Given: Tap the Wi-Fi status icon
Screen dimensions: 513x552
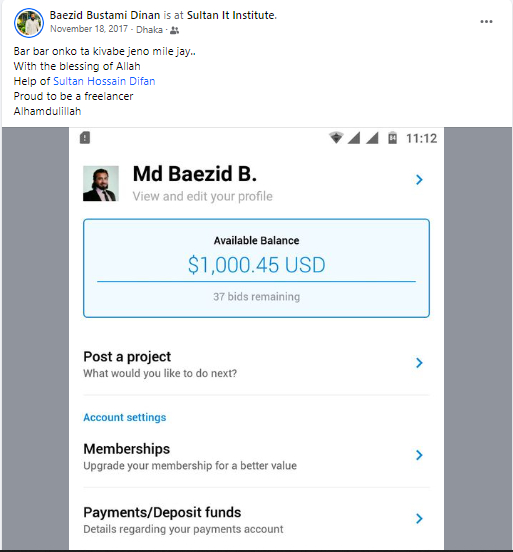Looking at the screenshot, I should 336,138.
